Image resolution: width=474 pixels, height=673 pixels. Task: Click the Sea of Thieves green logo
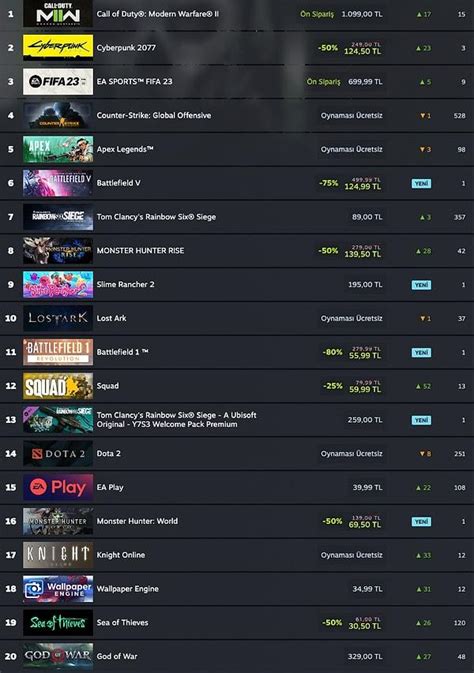pyautogui.click(x=58, y=622)
